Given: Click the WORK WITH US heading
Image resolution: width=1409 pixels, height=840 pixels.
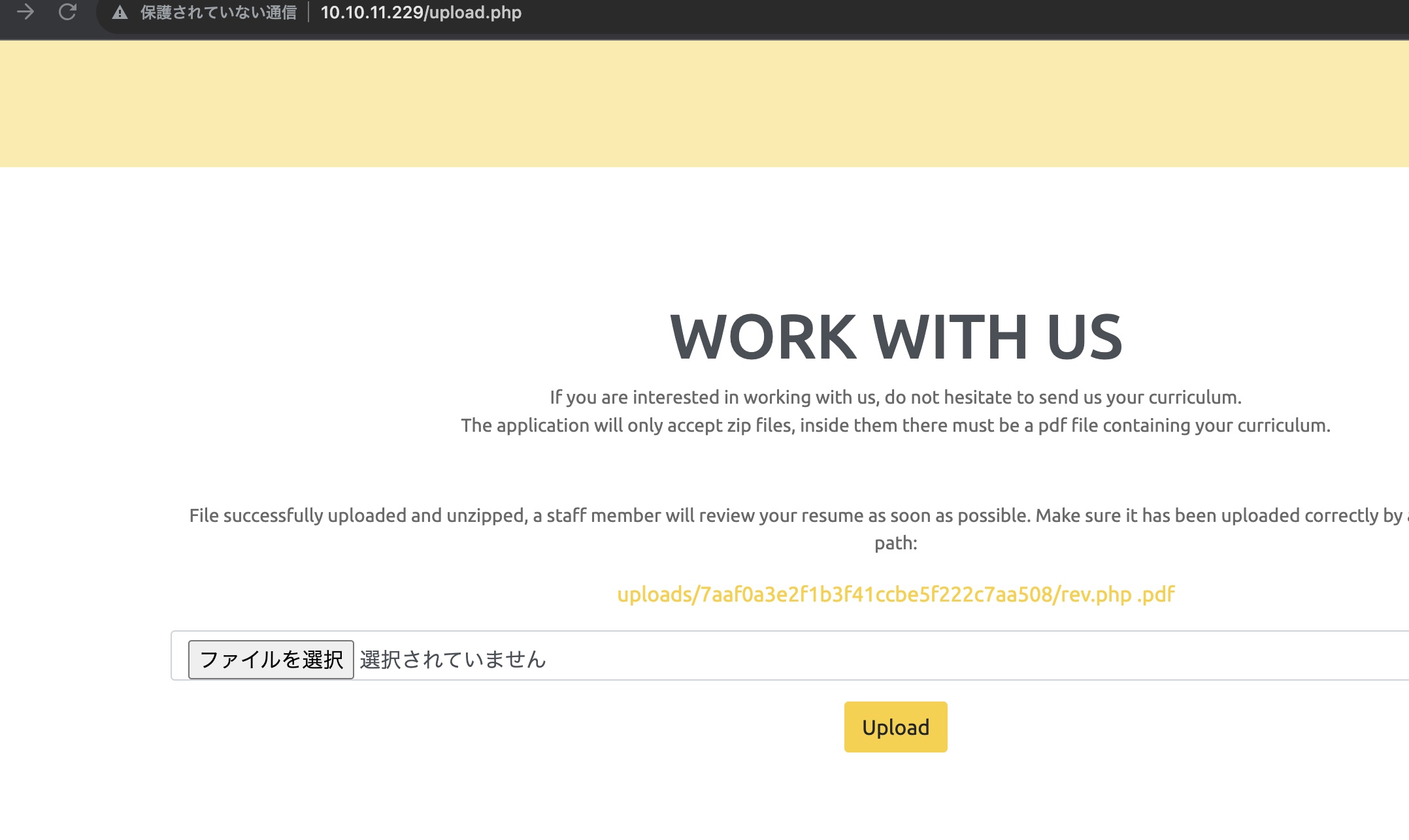Looking at the screenshot, I should pyautogui.click(x=895, y=337).
